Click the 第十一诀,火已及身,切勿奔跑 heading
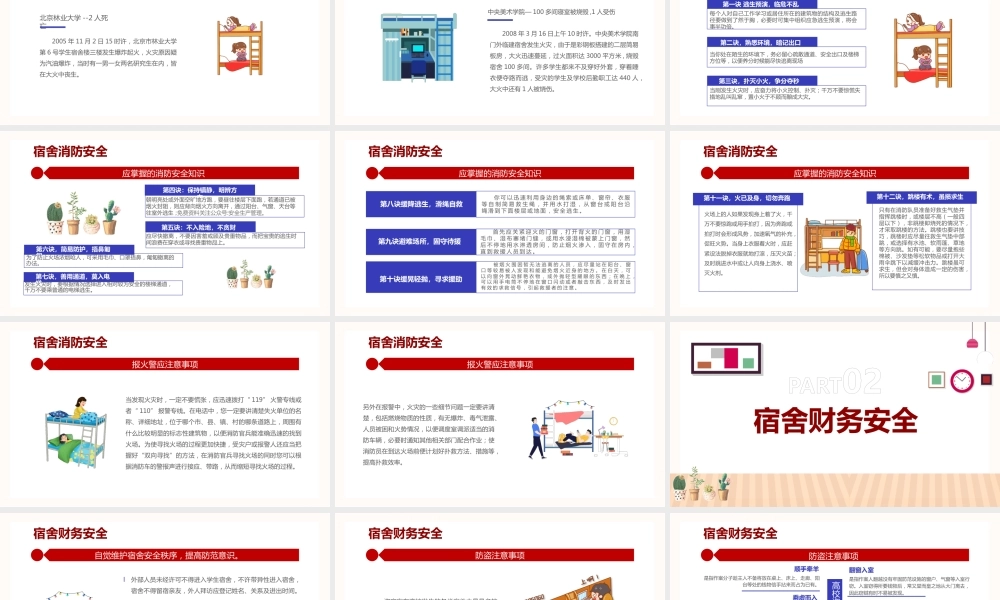Viewport: 1000px width, 600px height. (748, 199)
